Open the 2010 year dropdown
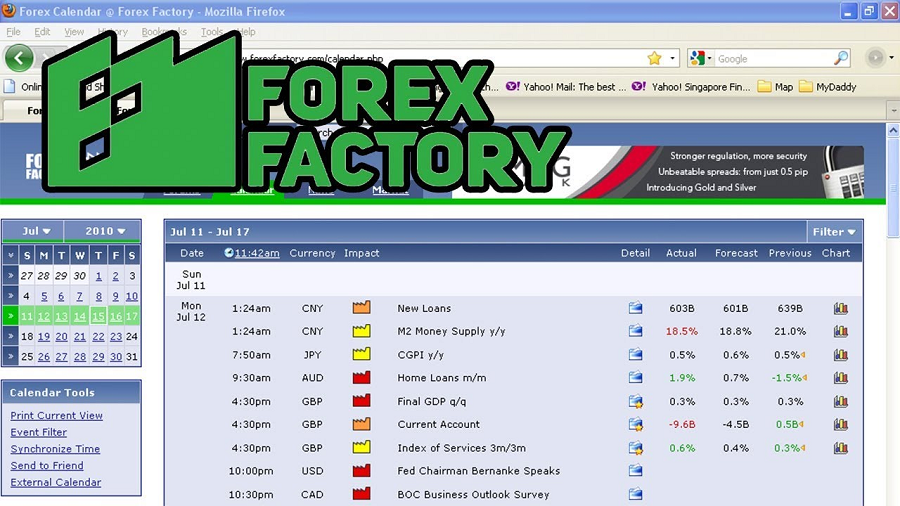The height and width of the screenshot is (506, 900). point(102,231)
